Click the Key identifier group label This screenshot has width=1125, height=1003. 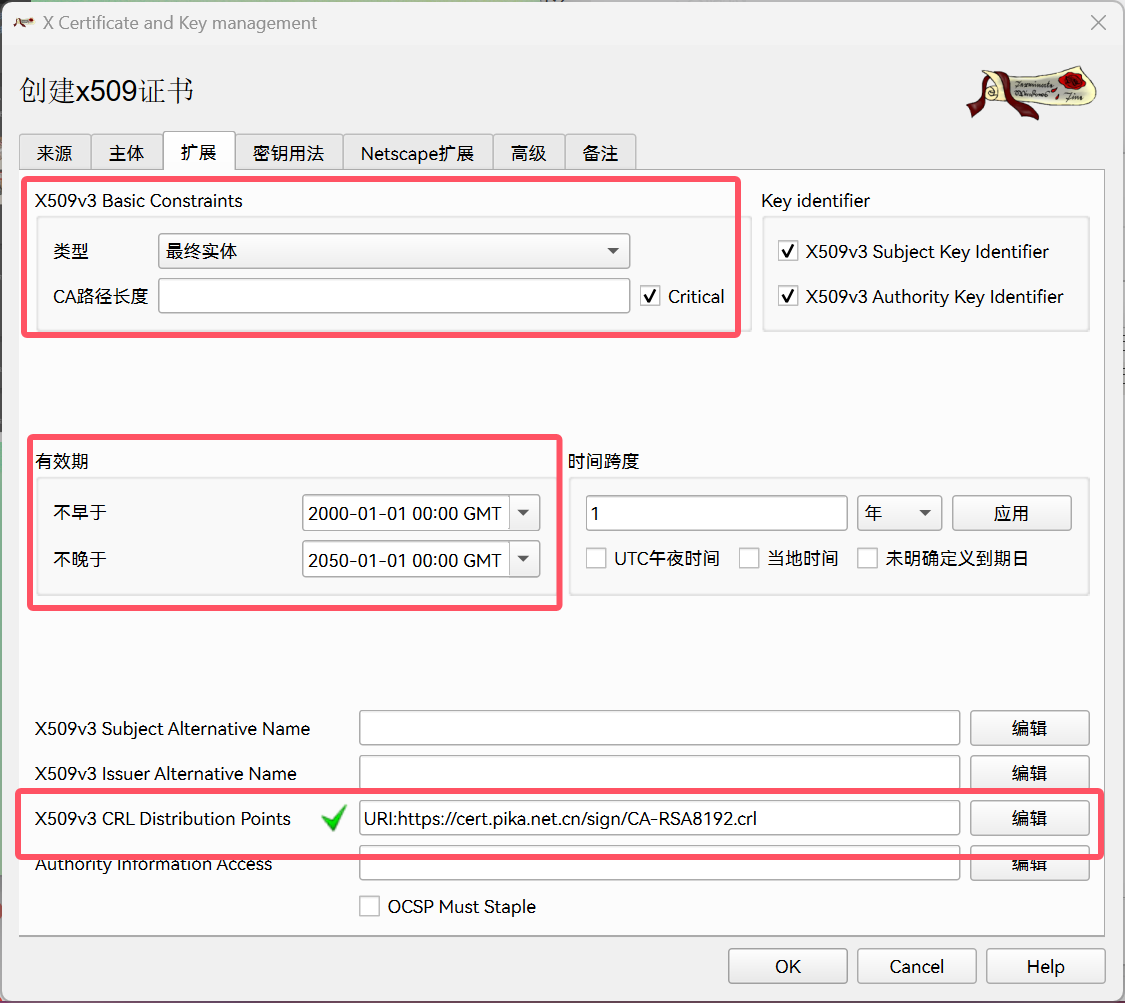pyautogui.click(x=815, y=201)
